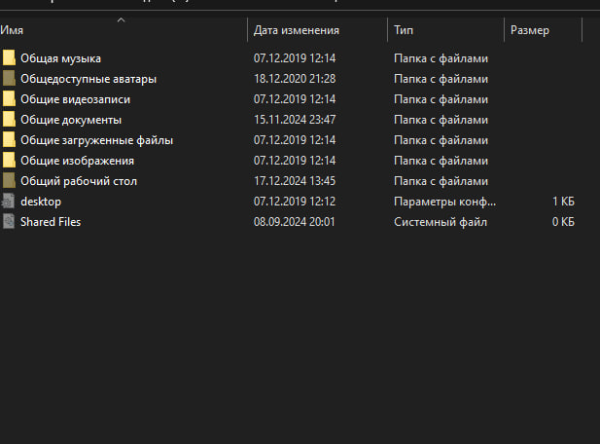Sort by the Тип column header
Screen dimensions: 600x444
405,31
